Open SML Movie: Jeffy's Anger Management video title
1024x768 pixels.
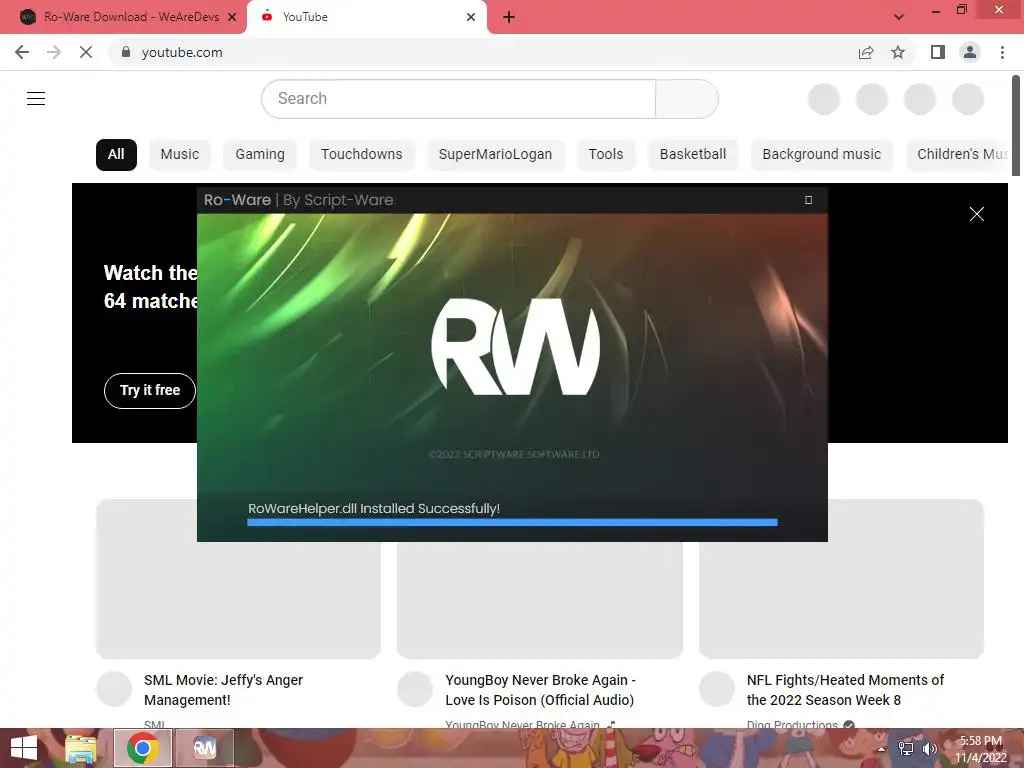(x=223, y=690)
